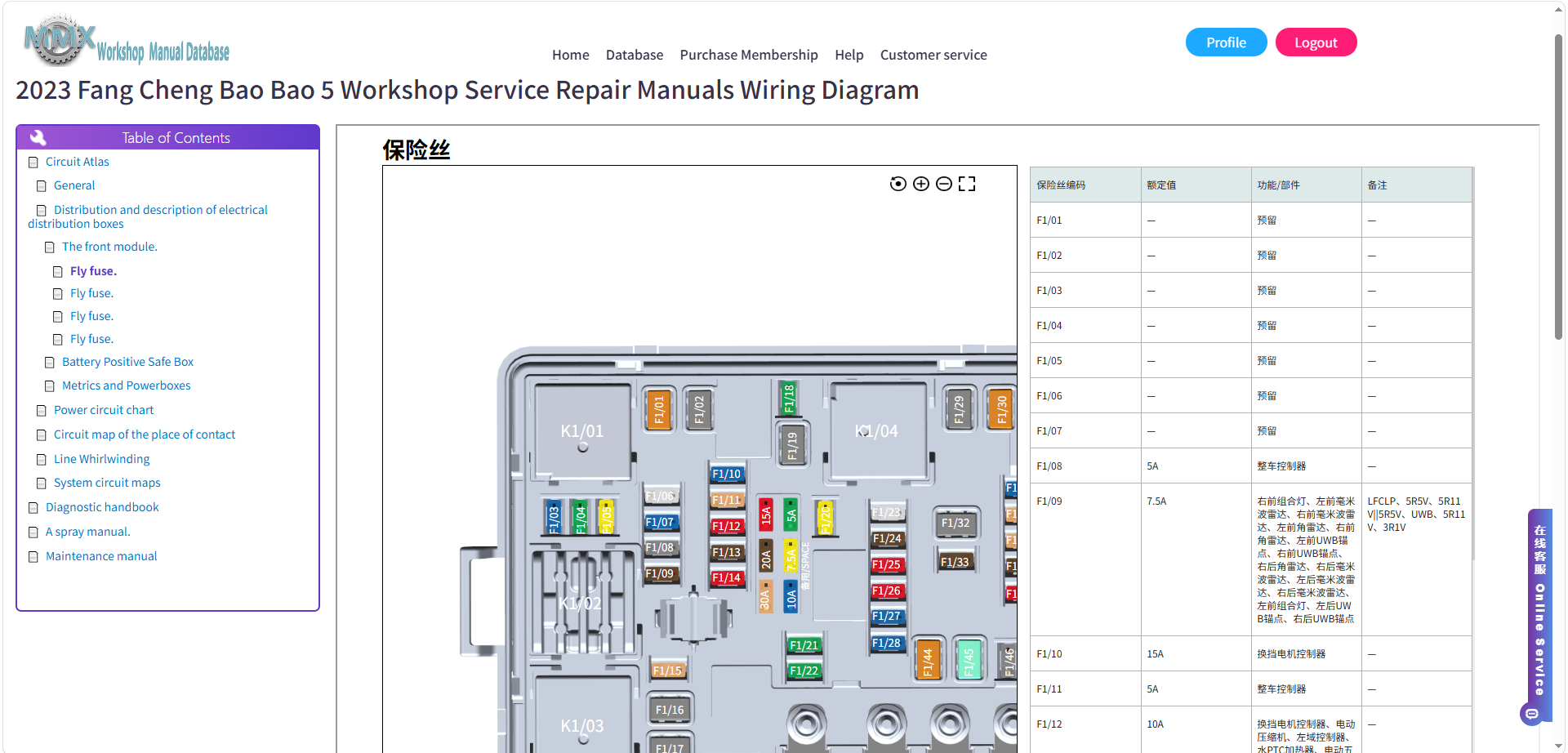Click the page icon beside Line Whirlwinding
This screenshot has width=1568, height=753.
point(42,460)
